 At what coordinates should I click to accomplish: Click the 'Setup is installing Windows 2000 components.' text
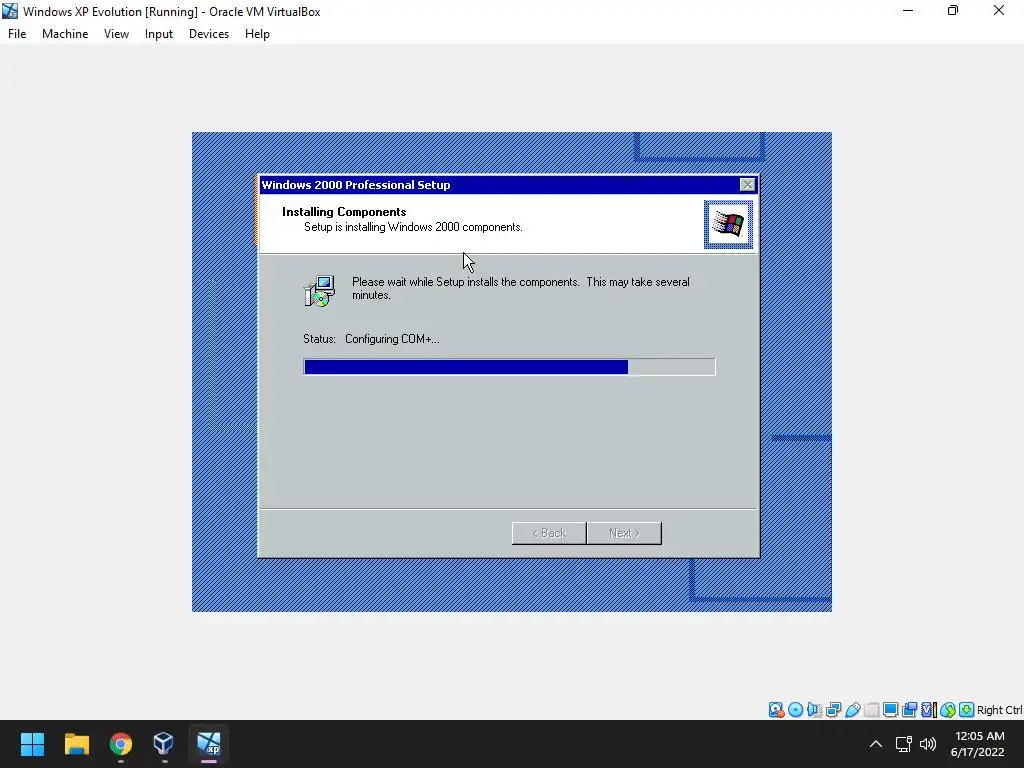413,227
